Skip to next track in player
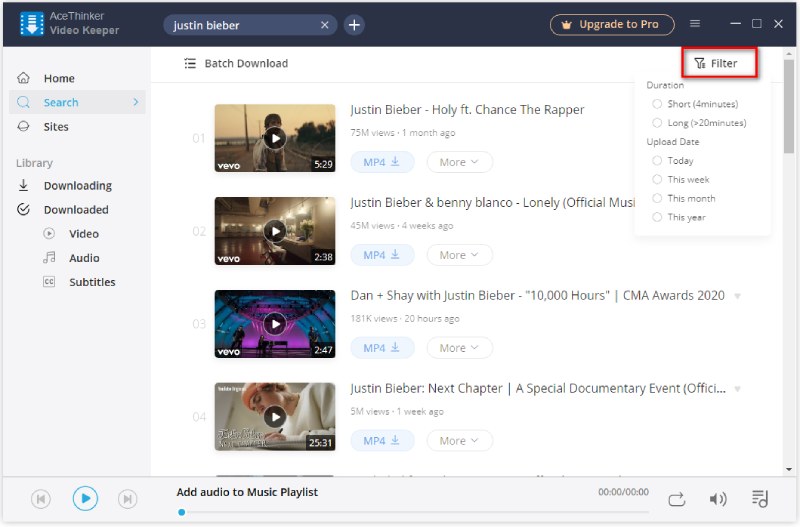Viewport: 800px width, 527px height. tap(128, 498)
